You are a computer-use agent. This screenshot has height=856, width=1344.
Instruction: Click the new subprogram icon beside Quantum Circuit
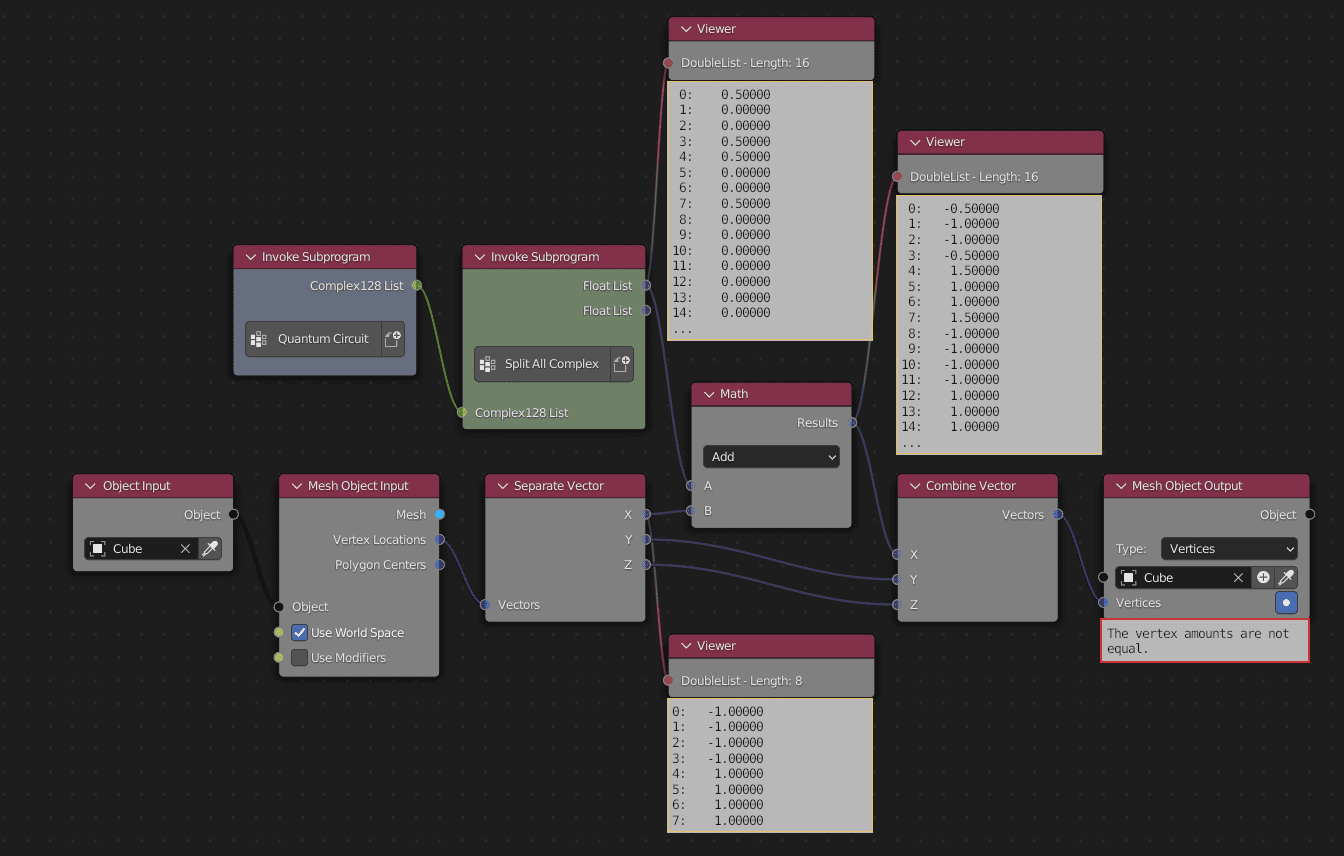click(x=393, y=339)
